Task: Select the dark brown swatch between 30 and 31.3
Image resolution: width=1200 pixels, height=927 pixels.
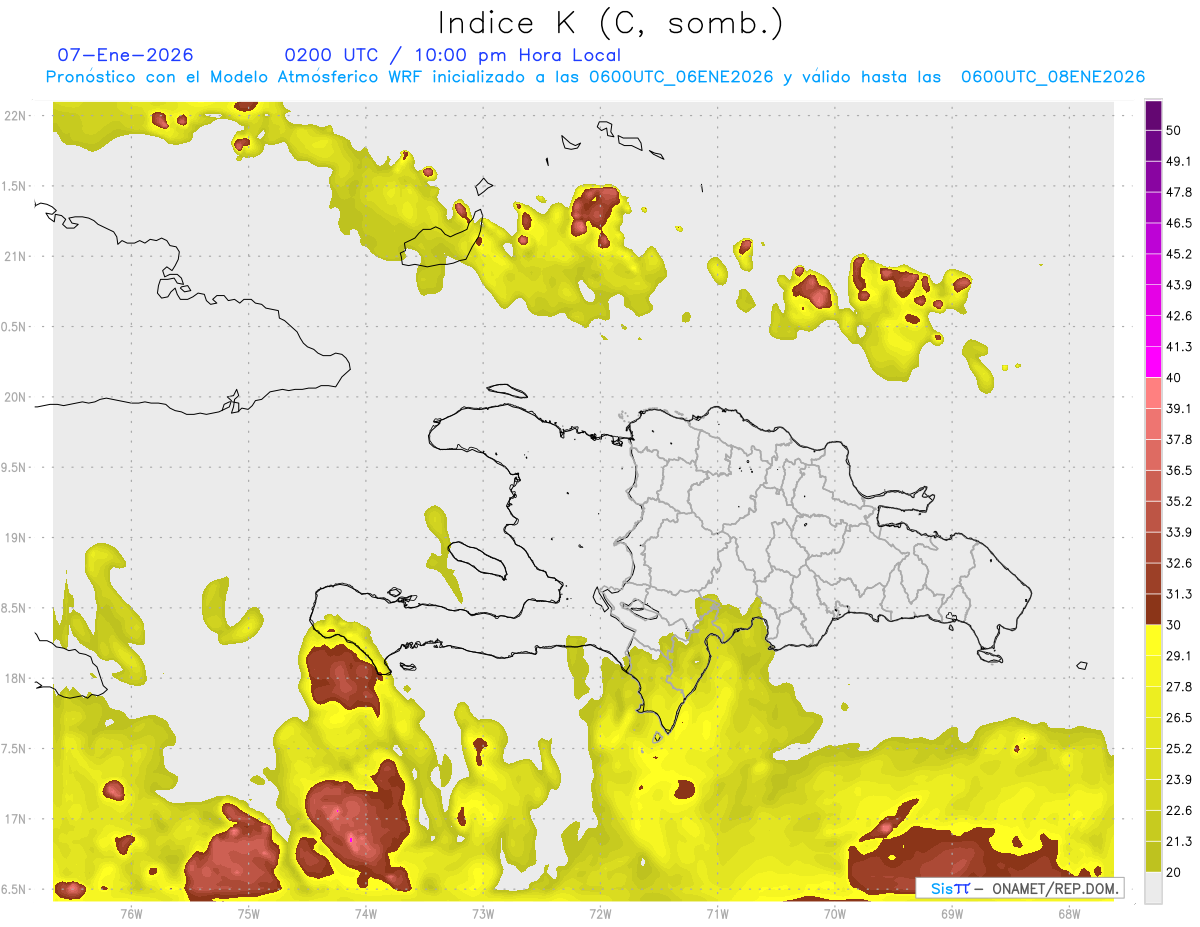Action: [x=1153, y=610]
